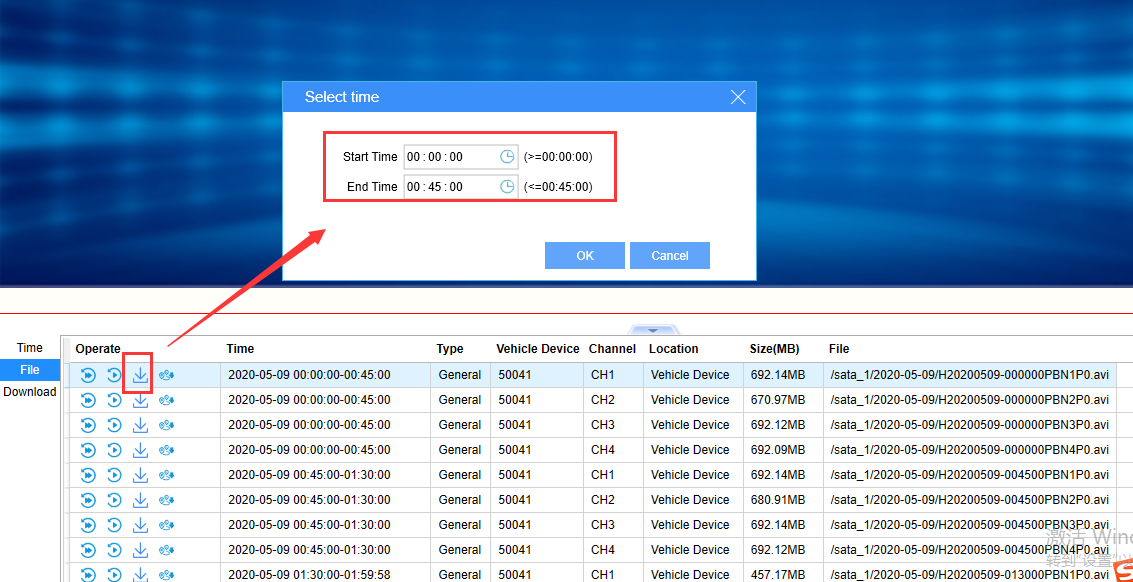The height and width of the screenshot is (582, 1133).
Task: Click single-arrow play icon for 004500PBN1P0.avi
Action: (x=114, y=475)
